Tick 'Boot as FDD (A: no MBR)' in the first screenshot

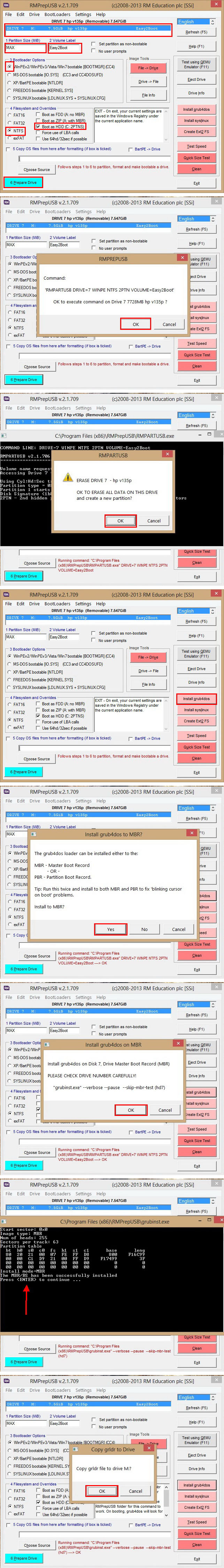pyautogui.click(x=38, y=115)
